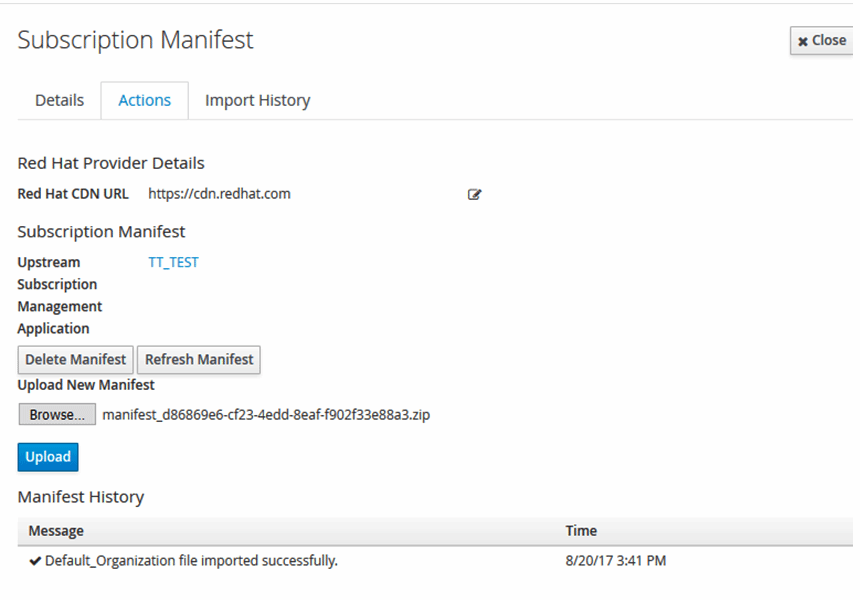
Task: Open the TT_TEST upstream subscription link
Action: [x=172, y=261]
